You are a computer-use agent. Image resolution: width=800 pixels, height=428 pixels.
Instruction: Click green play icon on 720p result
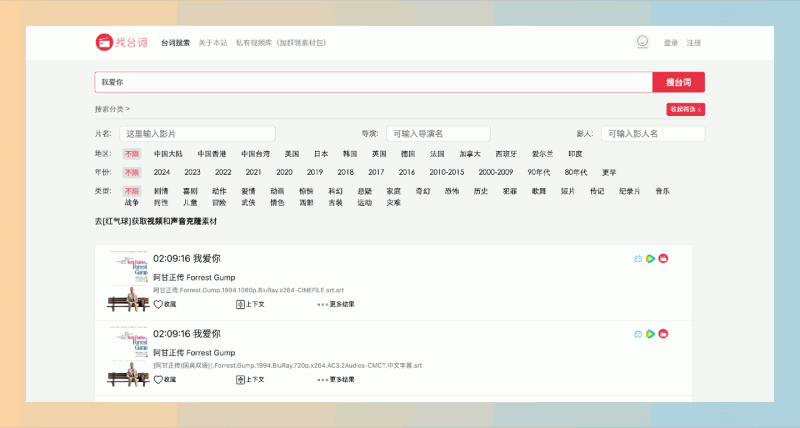(x=651, y=334)
